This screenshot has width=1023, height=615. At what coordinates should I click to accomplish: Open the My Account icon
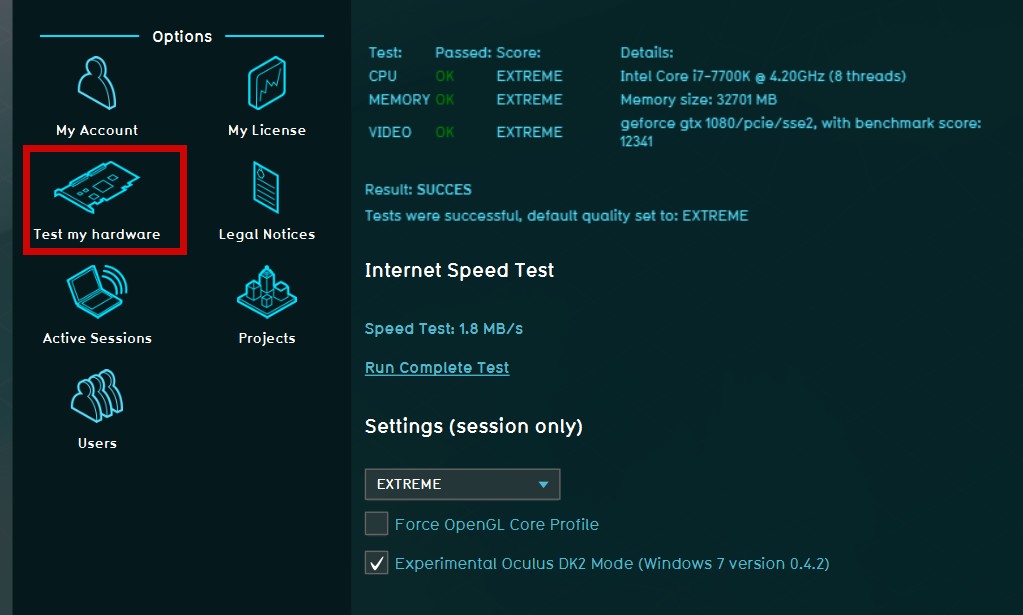coord(97,84)
